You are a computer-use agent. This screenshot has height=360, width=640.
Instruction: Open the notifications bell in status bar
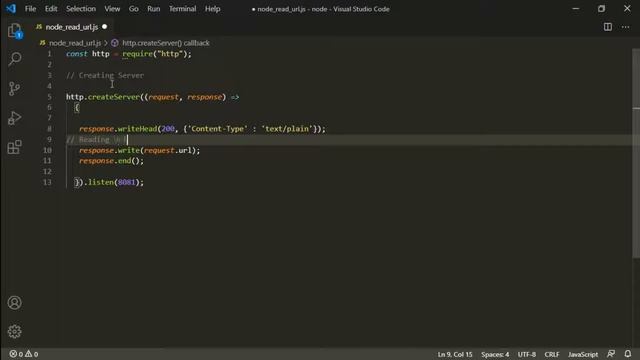pos(628,353)
